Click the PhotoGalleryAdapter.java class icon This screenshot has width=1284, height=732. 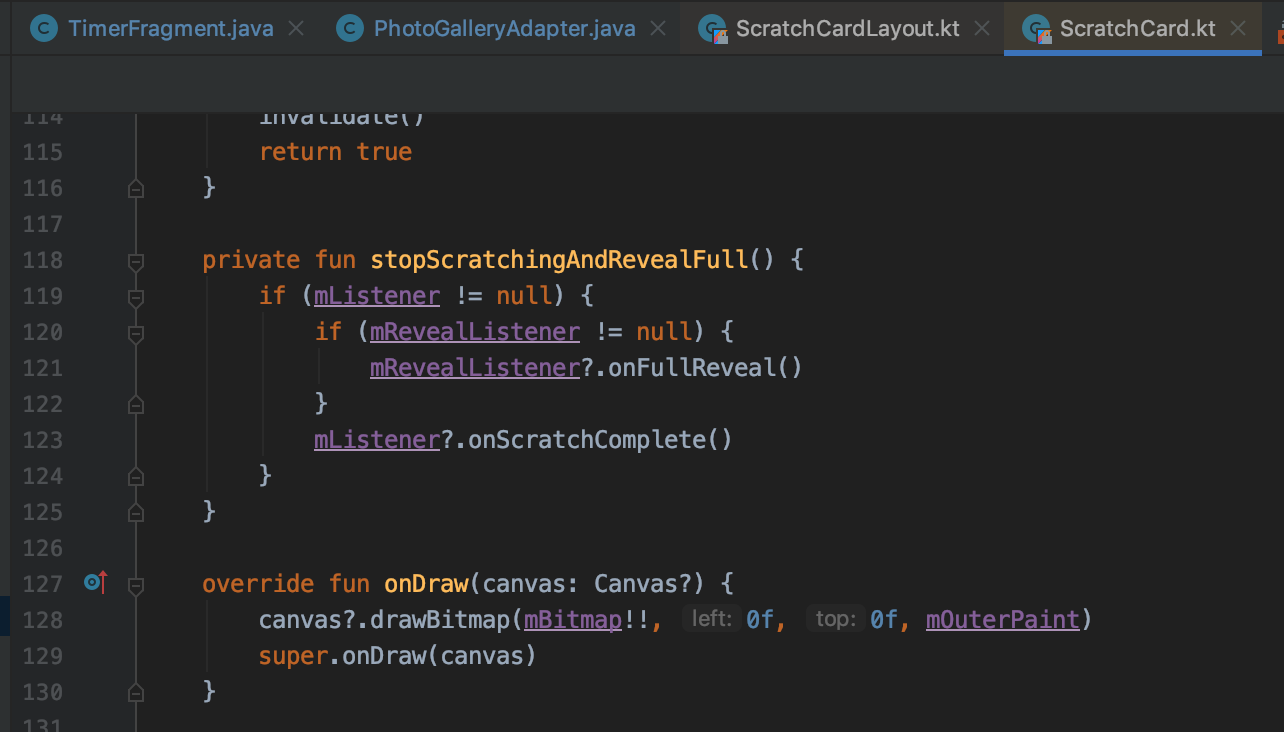tap(349, 28)
